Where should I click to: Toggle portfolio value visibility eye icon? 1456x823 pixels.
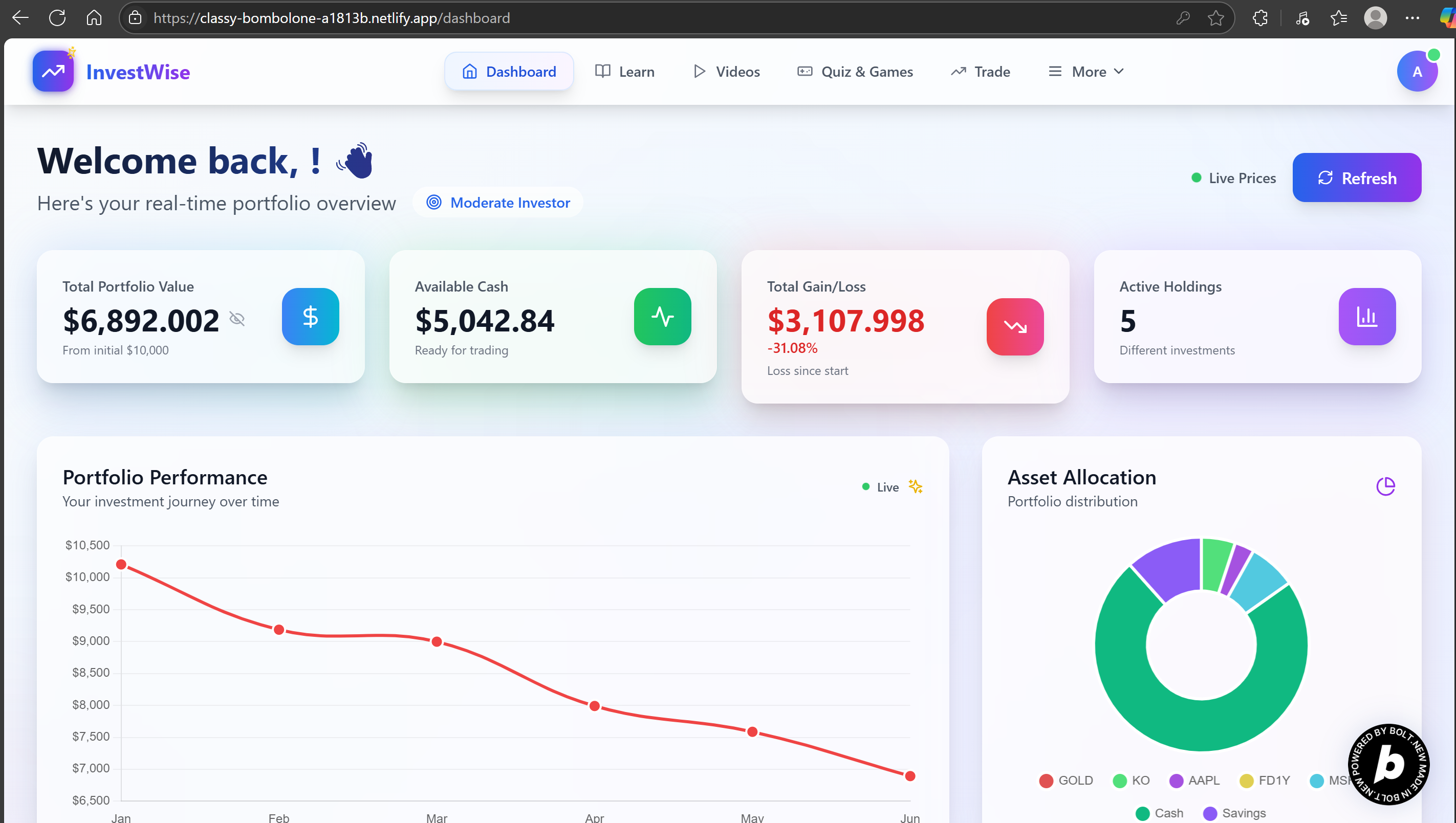237,319
